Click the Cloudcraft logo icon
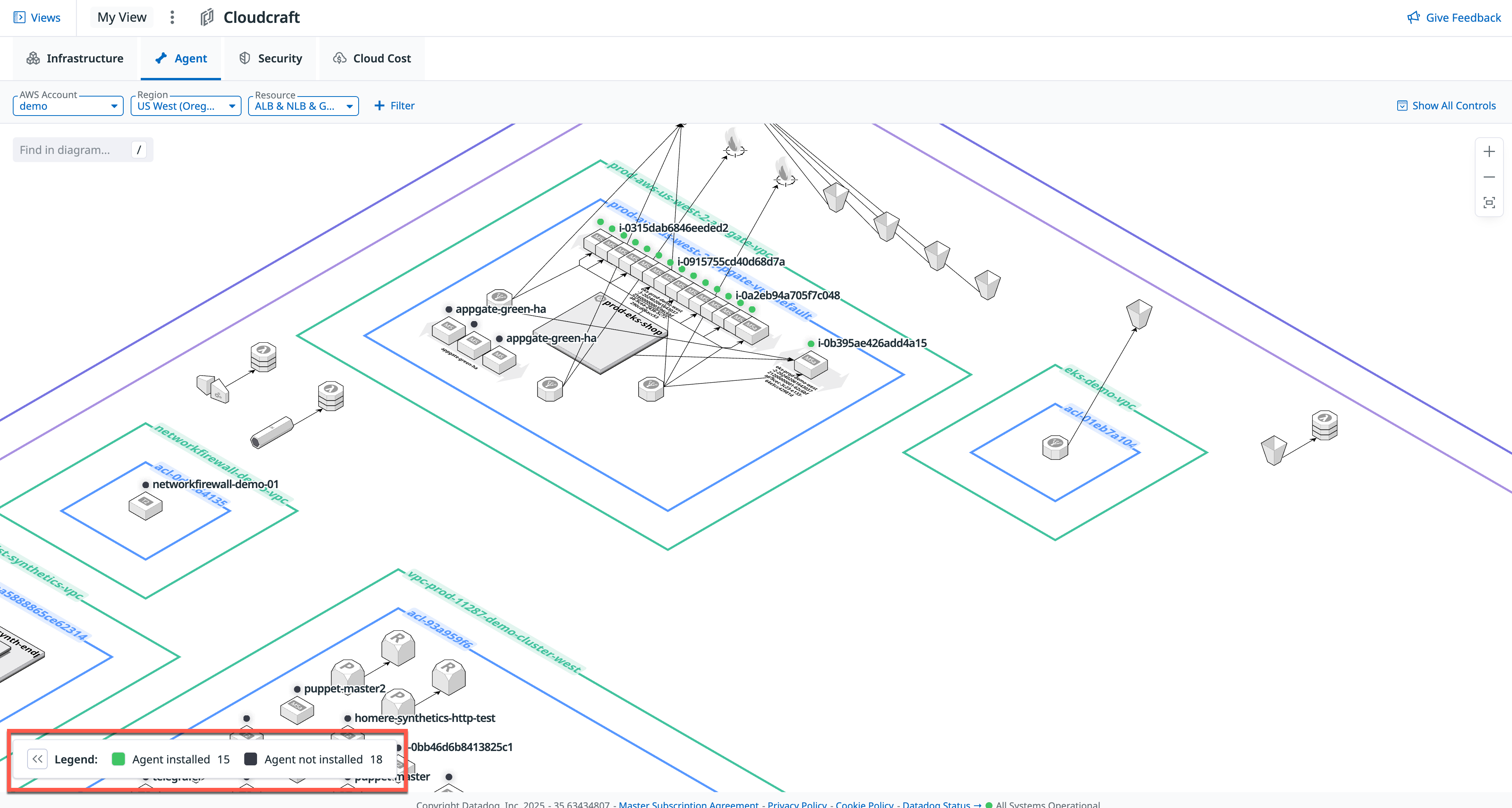This screenshot has width=1512, height=808. point(207,17)
